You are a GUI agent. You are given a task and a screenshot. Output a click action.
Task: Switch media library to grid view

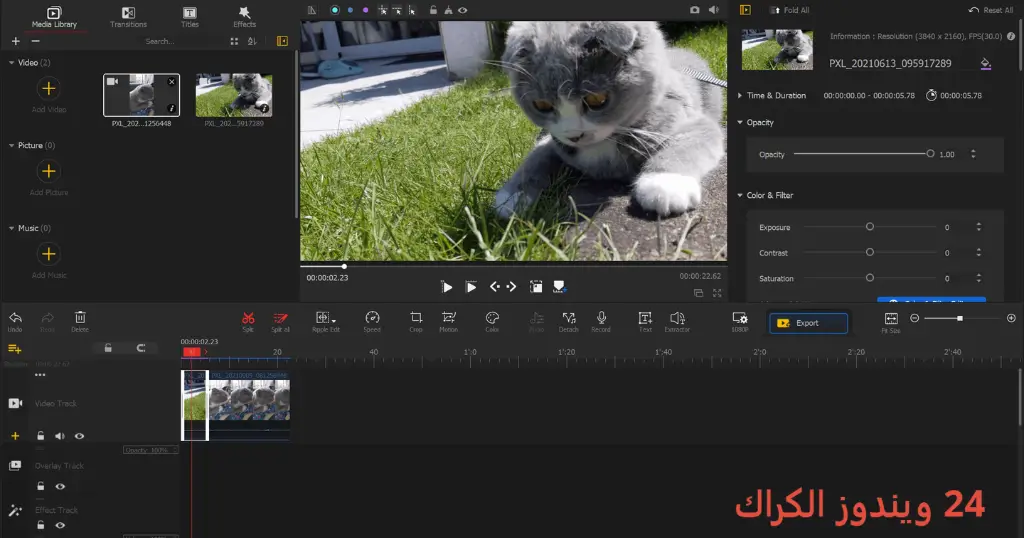point(234,41)
